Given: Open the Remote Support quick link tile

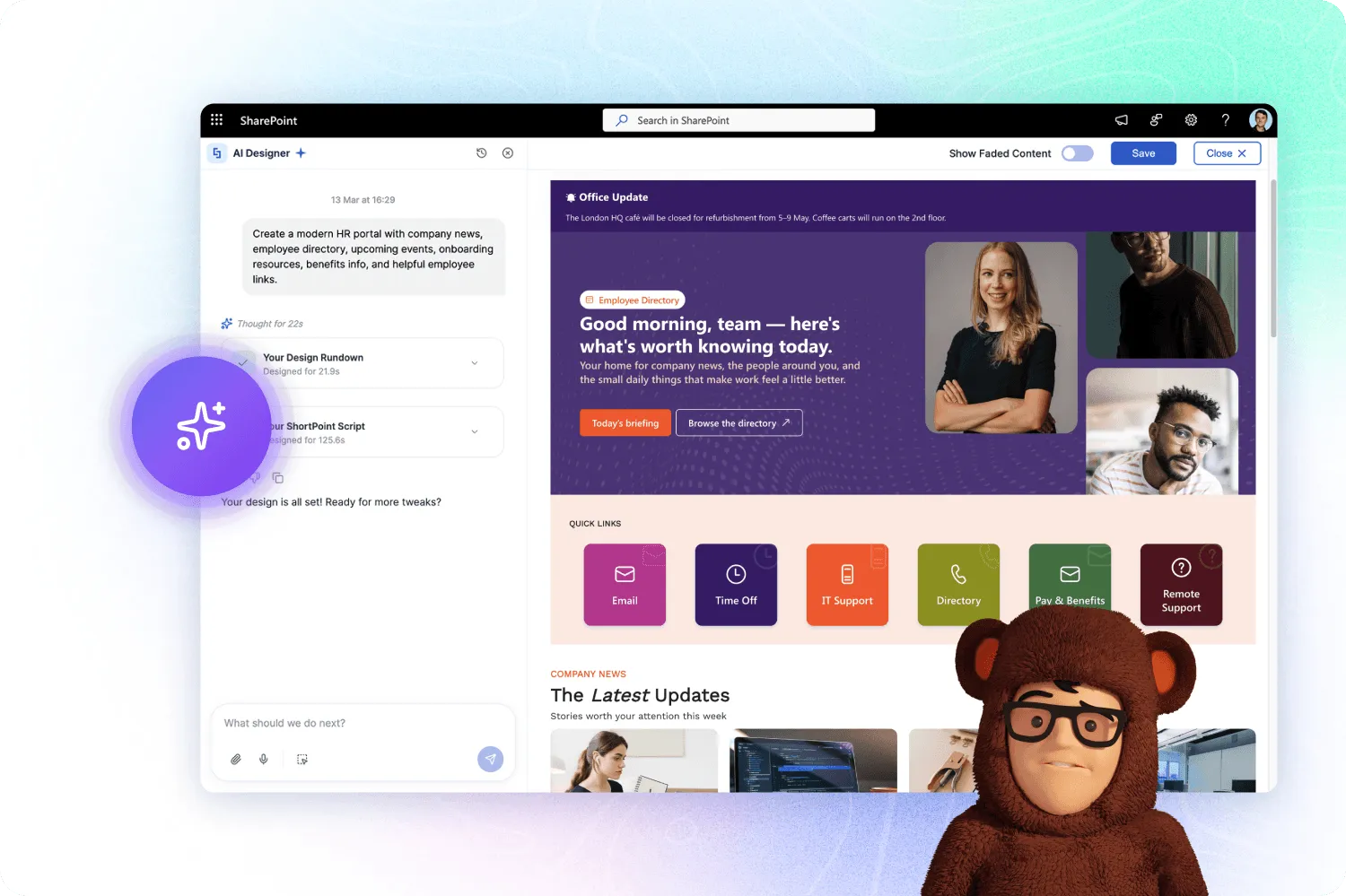Looking at the screenshot, I should 1181,585.
